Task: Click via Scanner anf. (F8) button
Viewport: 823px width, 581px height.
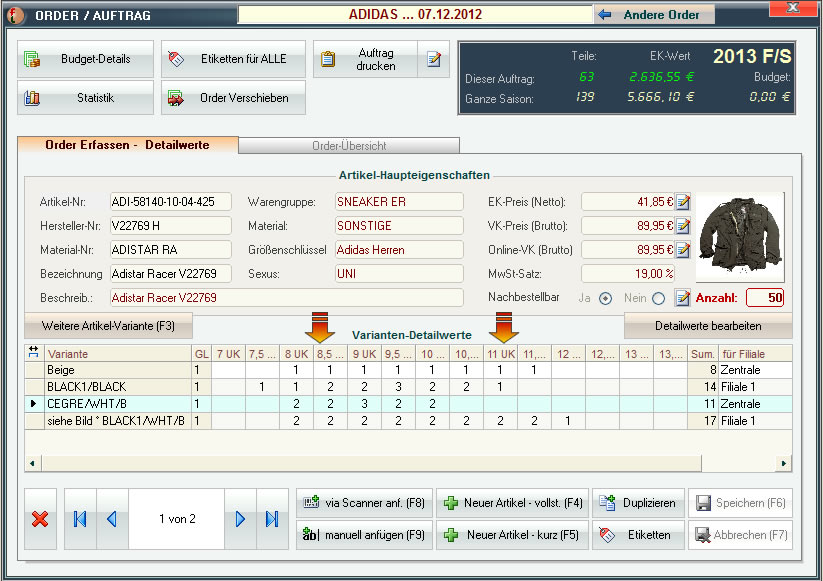Action: point(364,503)
